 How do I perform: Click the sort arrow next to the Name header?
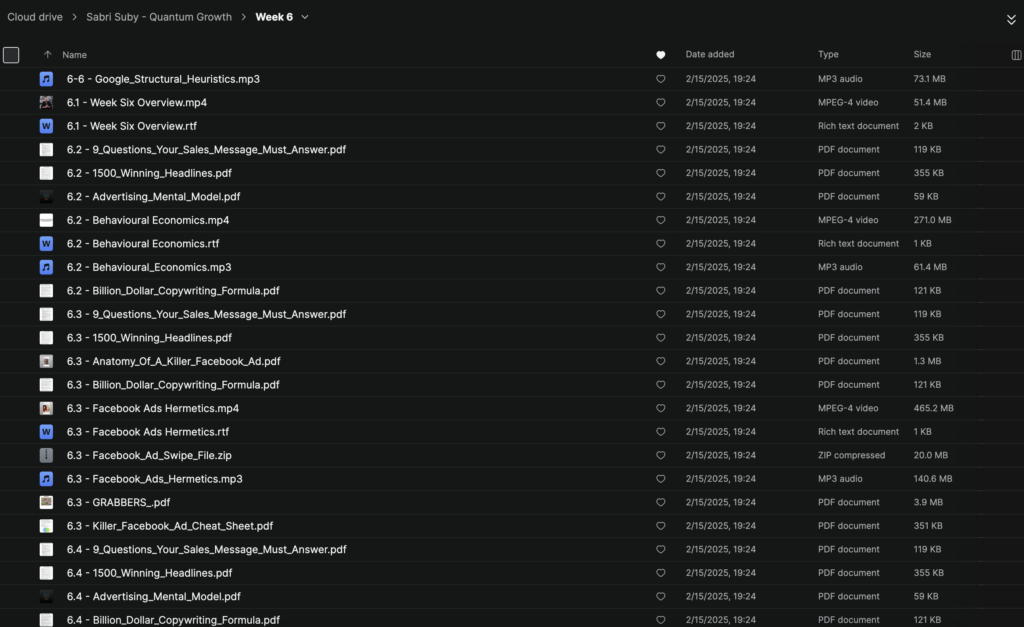(47, 54)
